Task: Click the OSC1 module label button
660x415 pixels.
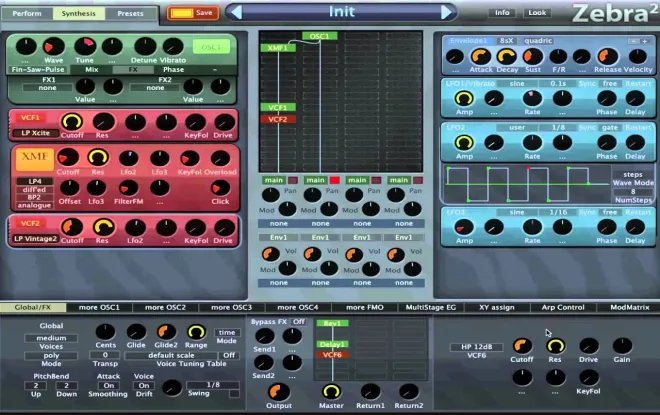Action: coord(211,47)
